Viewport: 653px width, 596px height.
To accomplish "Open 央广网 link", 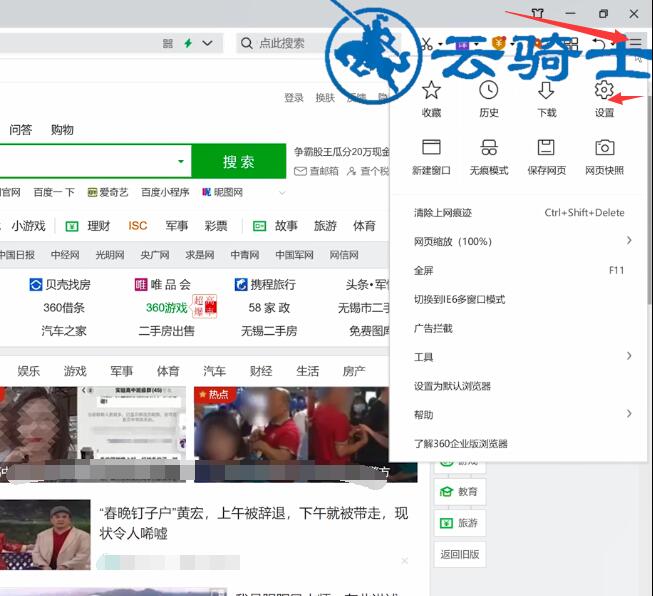I will point(155,255).
